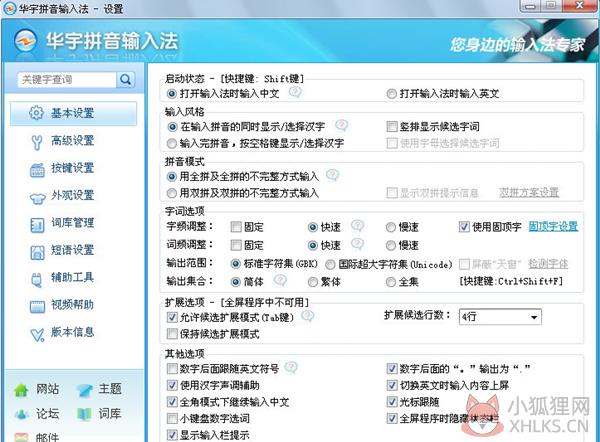Click help bubble next to 字频调整 快速

357,225
